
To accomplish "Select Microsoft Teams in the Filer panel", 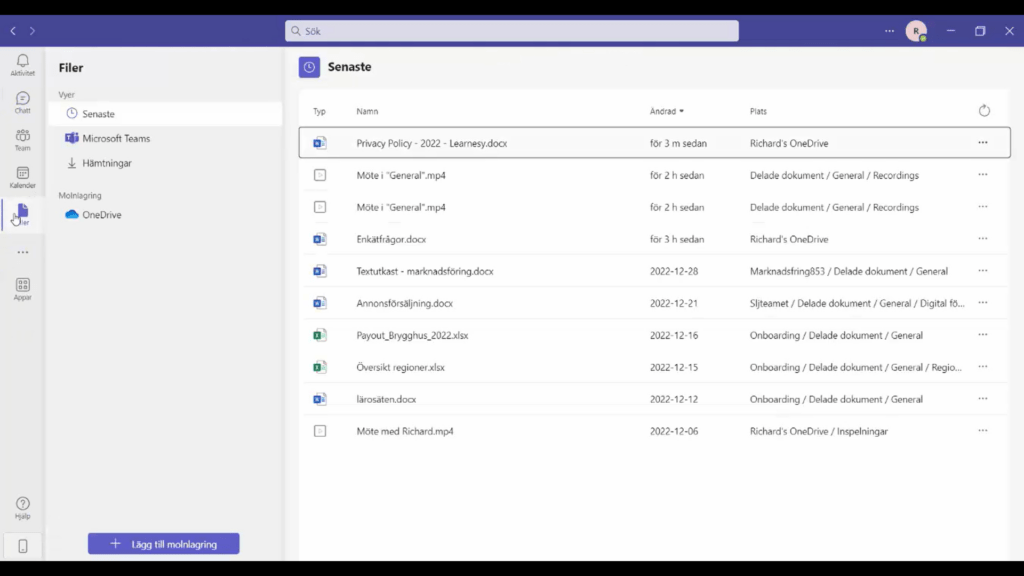I will [116, 138].
